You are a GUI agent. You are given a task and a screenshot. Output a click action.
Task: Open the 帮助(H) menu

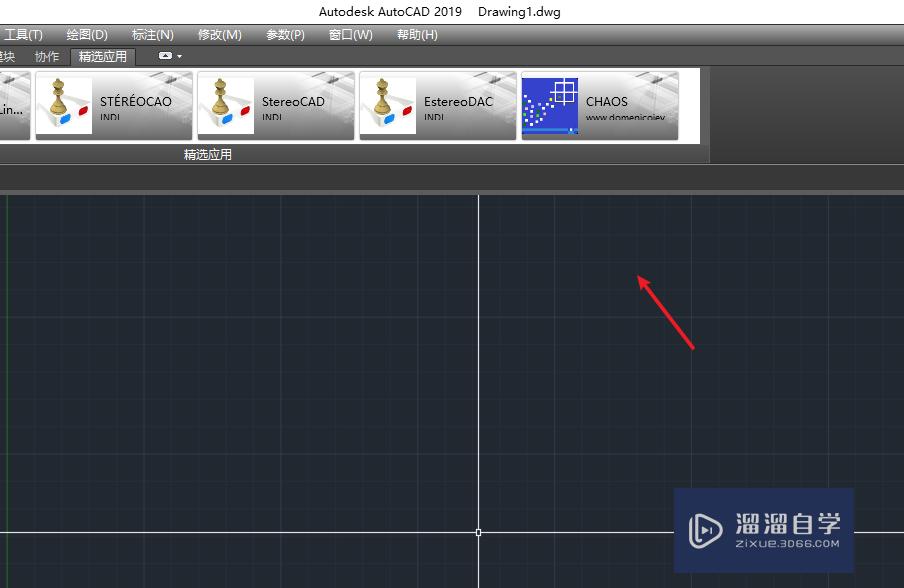pos(417,35)
